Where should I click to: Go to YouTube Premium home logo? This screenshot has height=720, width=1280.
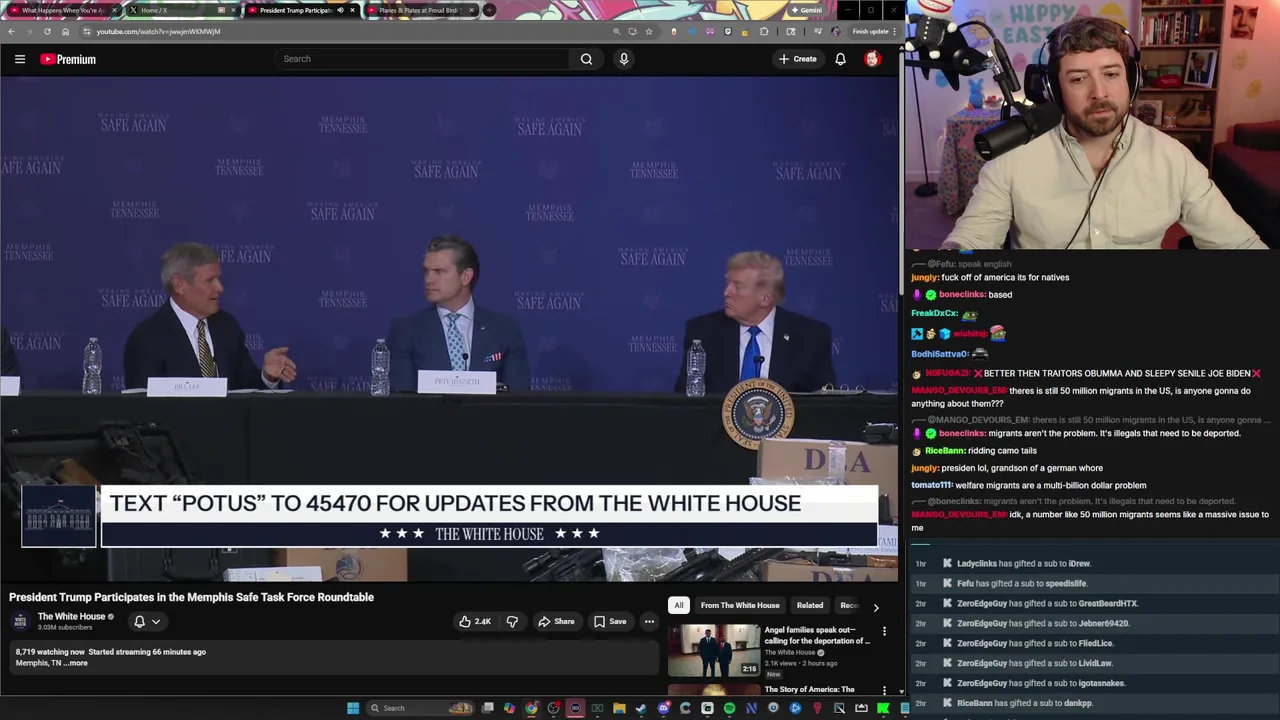pos(68,59)
